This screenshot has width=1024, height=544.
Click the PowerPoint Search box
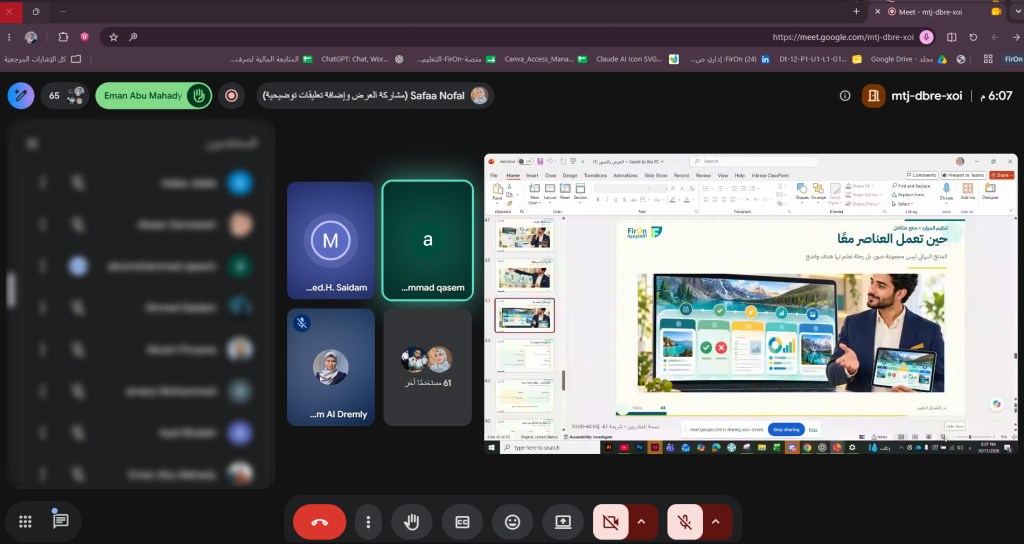pos(754,161)
